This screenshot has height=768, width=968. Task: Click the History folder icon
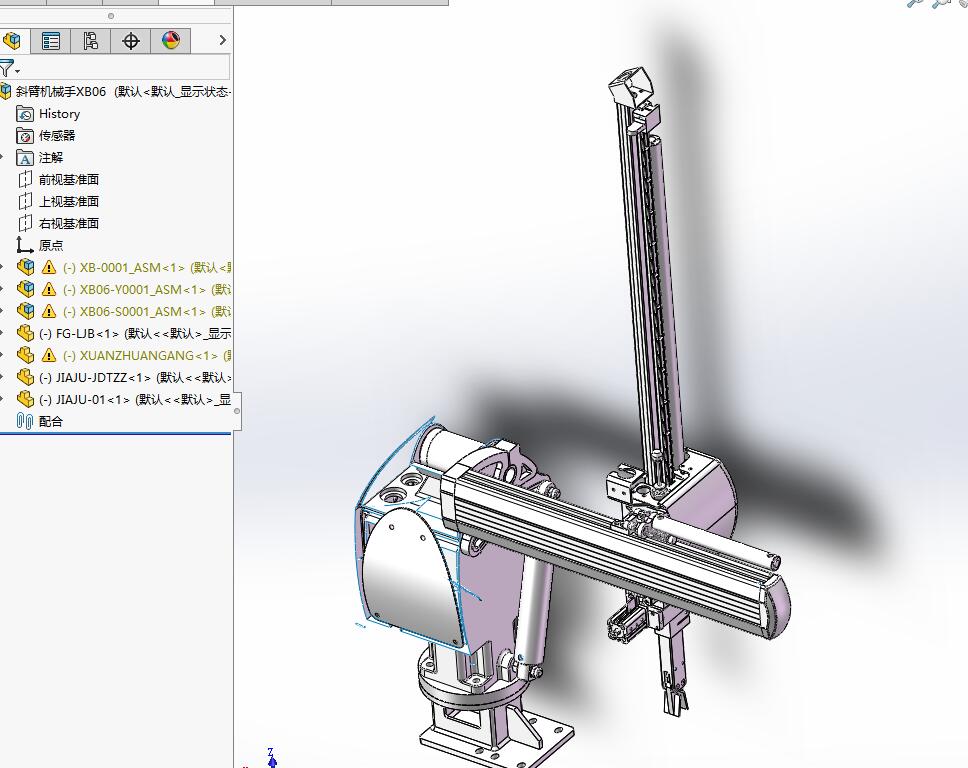tap(25, 114)
